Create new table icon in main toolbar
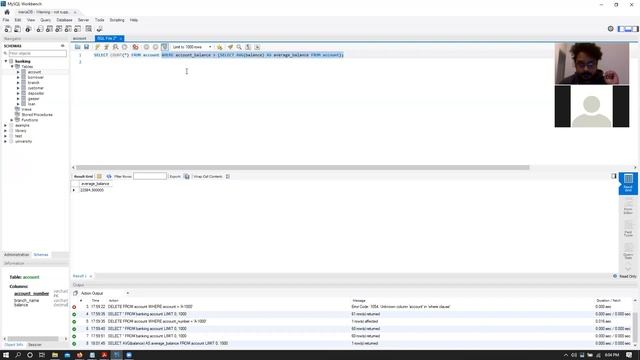Viewport: 640px width, 360px height. [49, 29]
